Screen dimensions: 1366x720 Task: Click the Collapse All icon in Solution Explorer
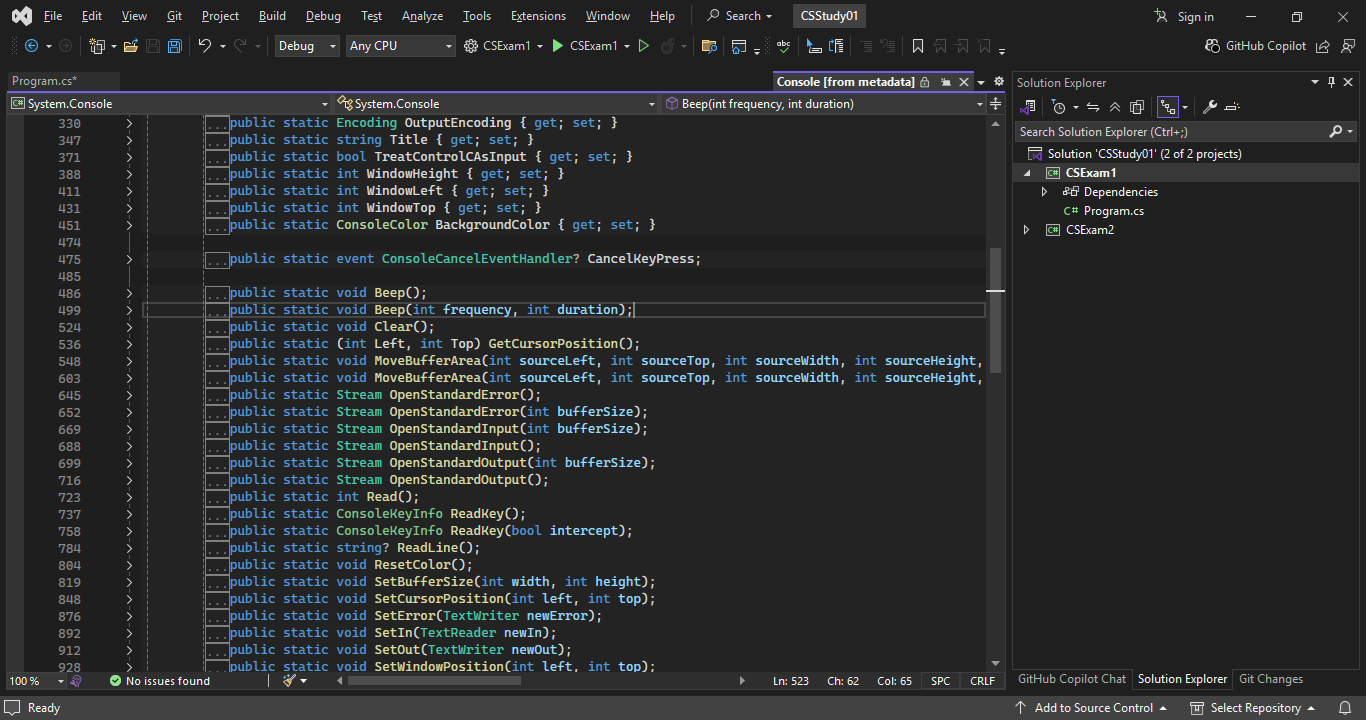1115,107
